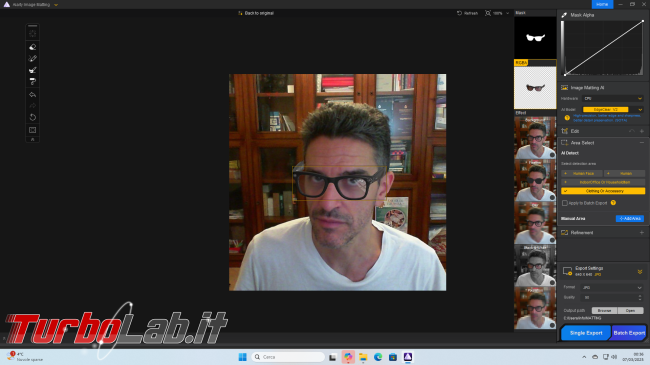This screenshot has width=650, height=365.
Task: Collapse the left toolbar with bottom chevron
Action: click(32, 140)
